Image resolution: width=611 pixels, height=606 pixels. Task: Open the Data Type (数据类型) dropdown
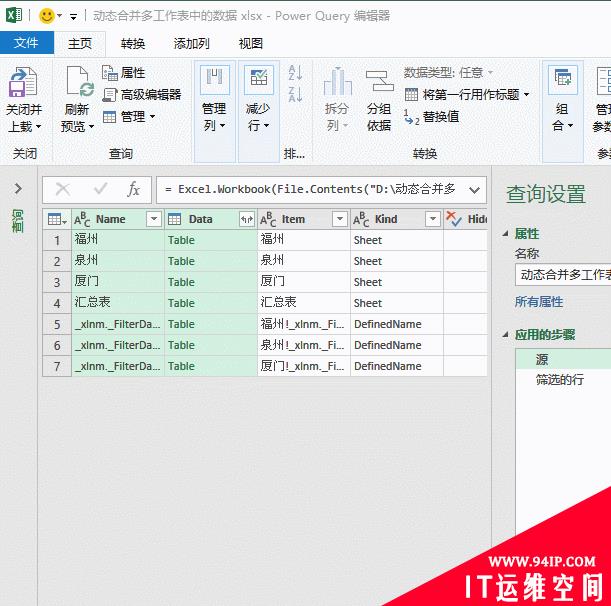pyautogui.click(x=448, y=72)
